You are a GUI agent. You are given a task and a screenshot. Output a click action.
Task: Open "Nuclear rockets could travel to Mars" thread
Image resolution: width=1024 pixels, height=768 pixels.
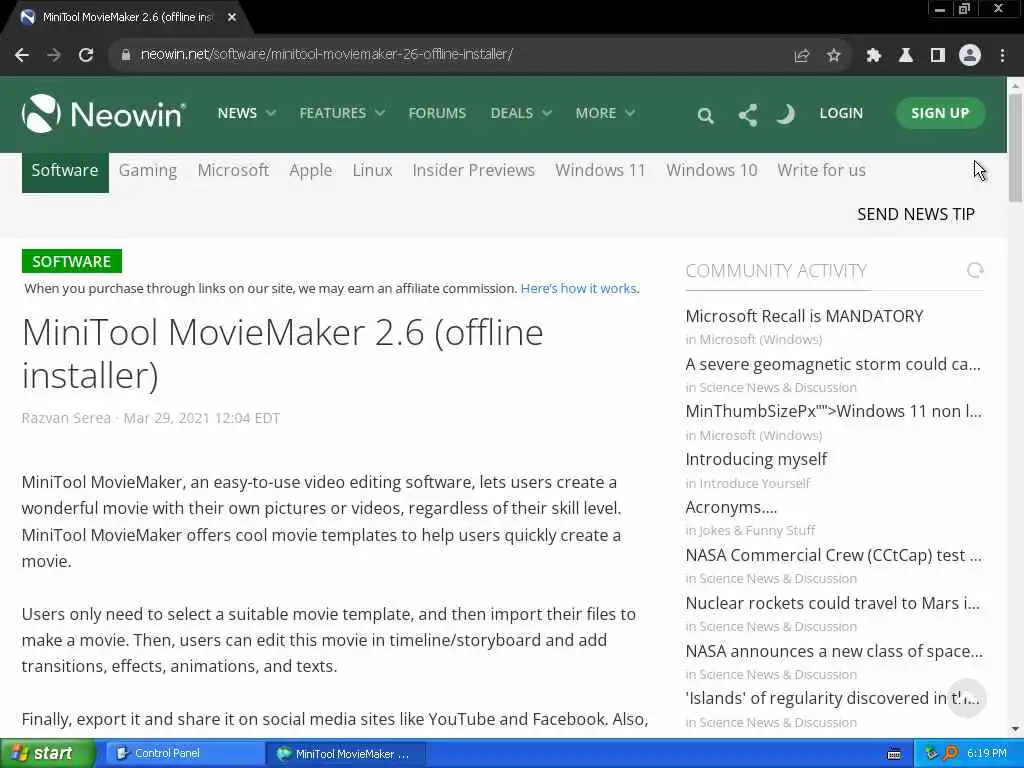click(x=833, y=603)
